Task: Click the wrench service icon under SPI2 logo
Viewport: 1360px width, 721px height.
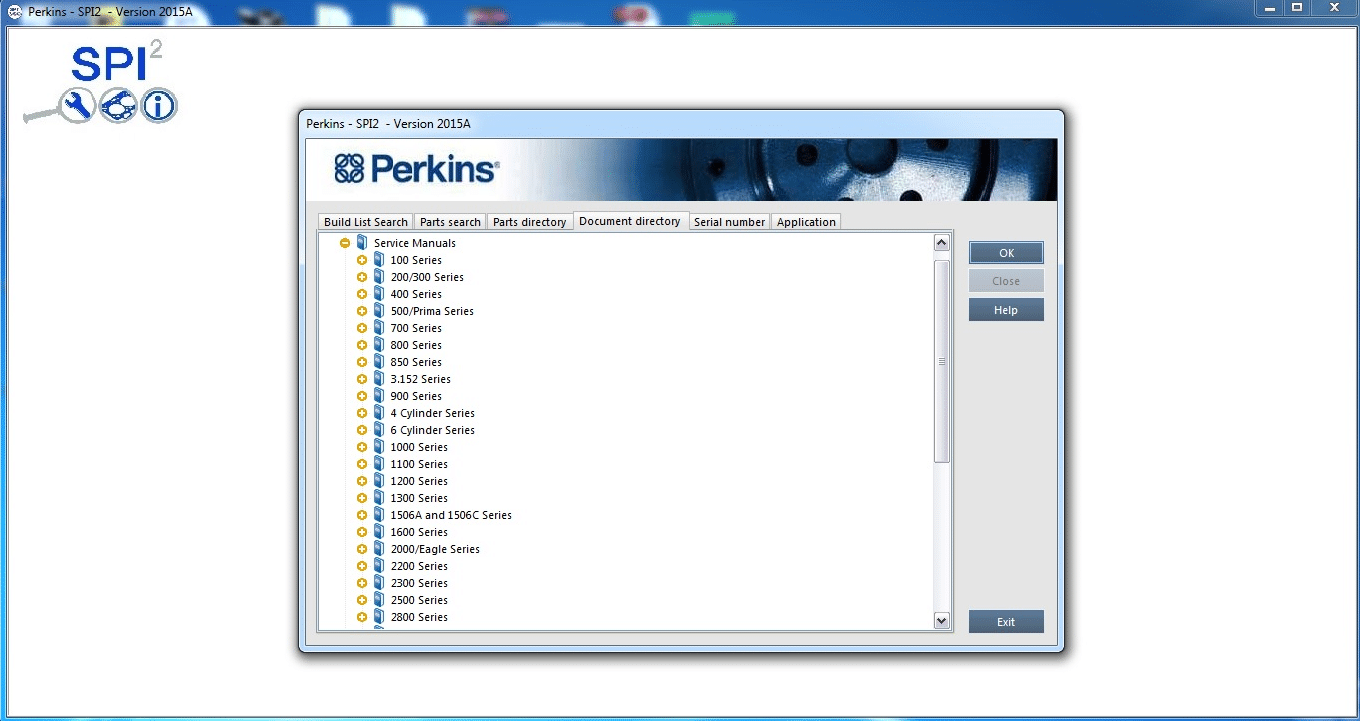Action: coord(76,105)
